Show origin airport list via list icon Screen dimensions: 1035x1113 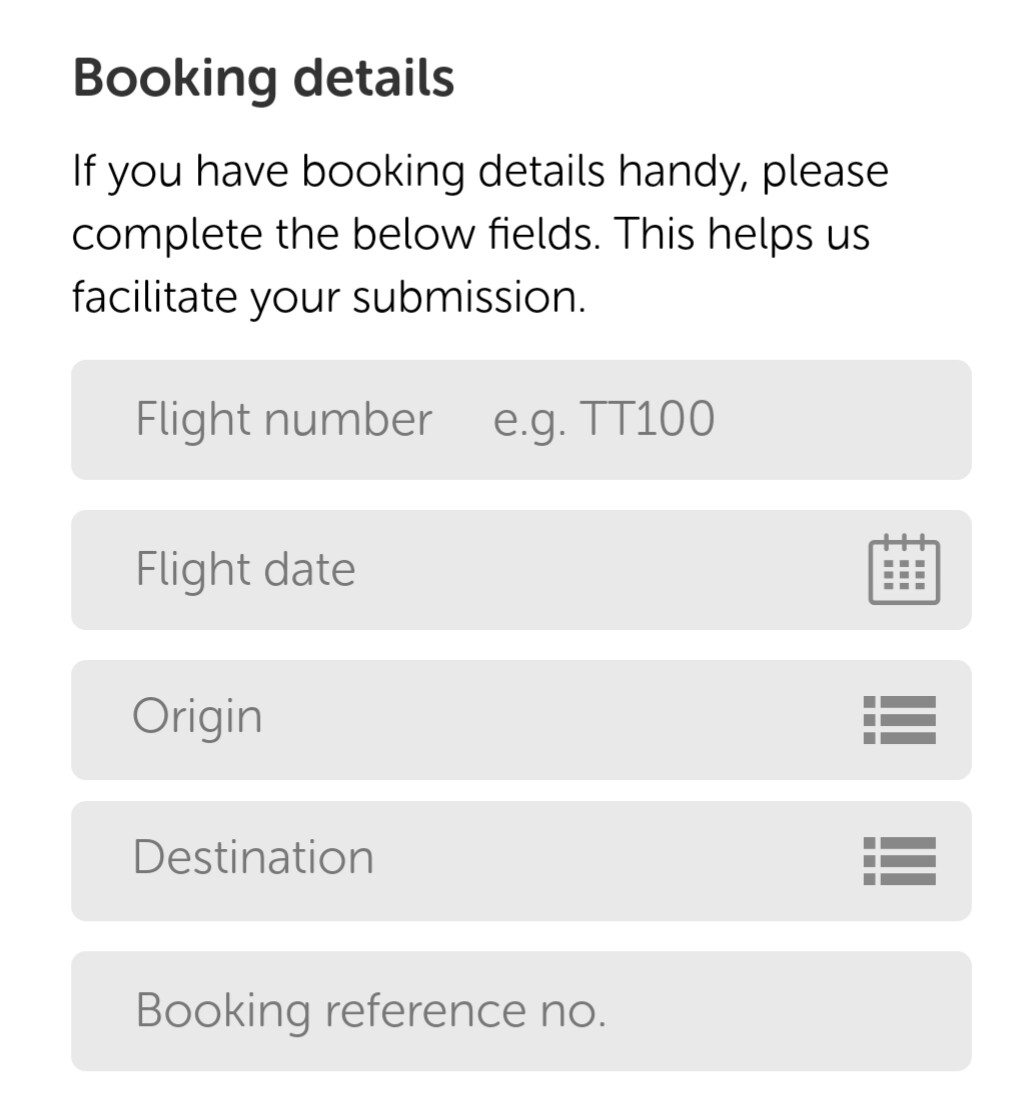point(899,720)
